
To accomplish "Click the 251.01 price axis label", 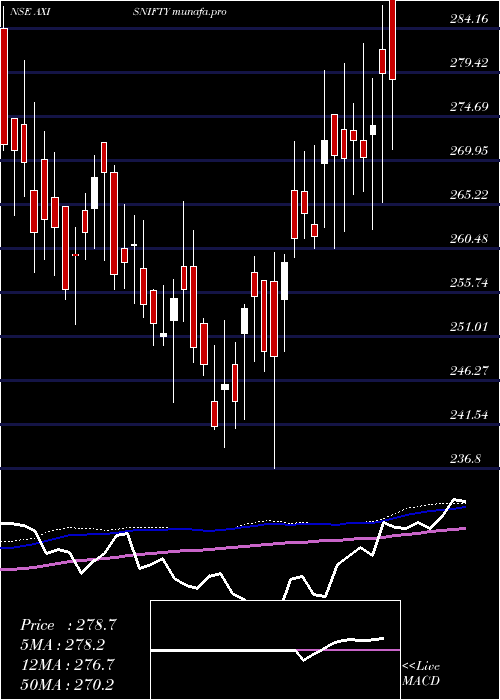I will [469, 327].
